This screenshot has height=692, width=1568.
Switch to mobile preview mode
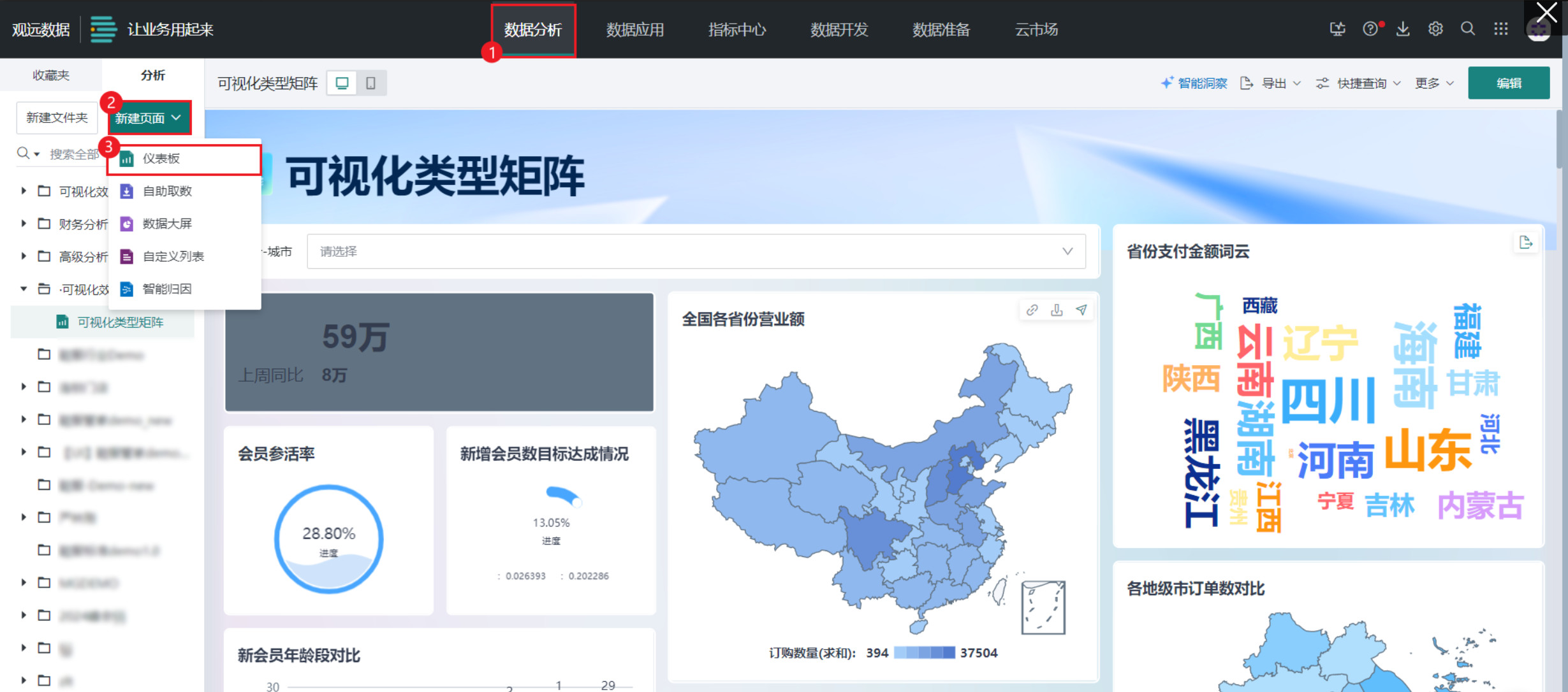click(370, 83)
